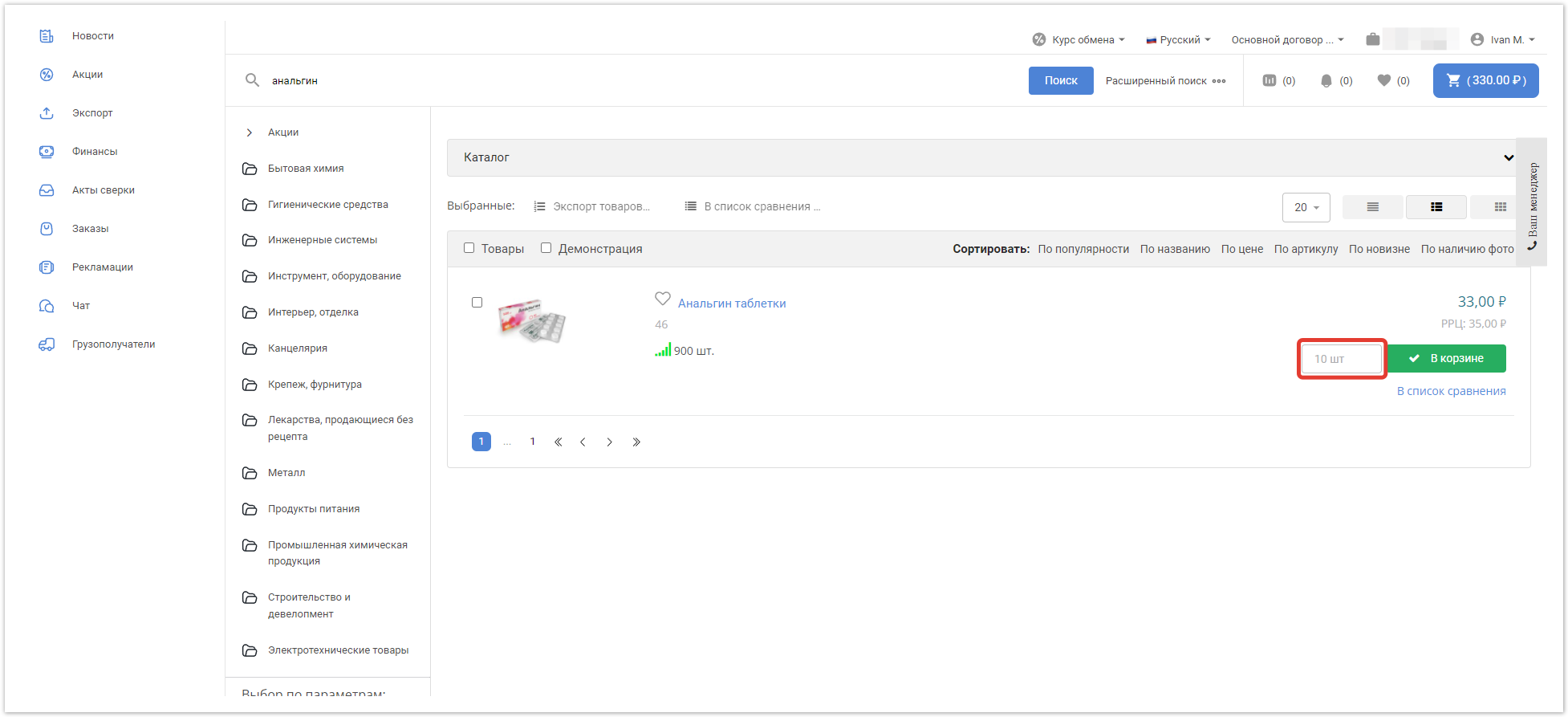Open the items per page dropdown
The width and height of the screenshot is (1568, 717).
(x=1306, y=207)
